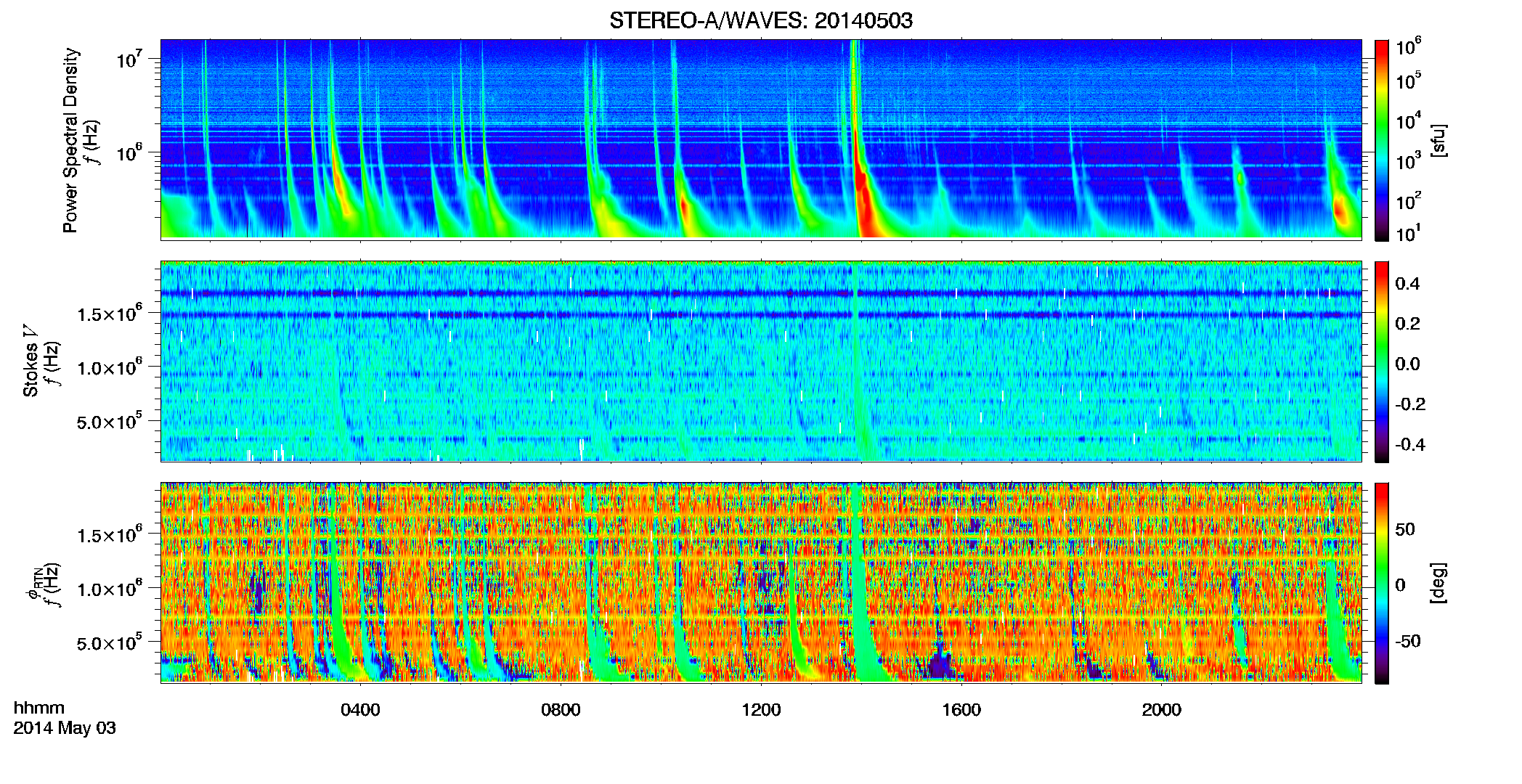
Task: Click the 1600 time axis label
Action: point(961,709)
